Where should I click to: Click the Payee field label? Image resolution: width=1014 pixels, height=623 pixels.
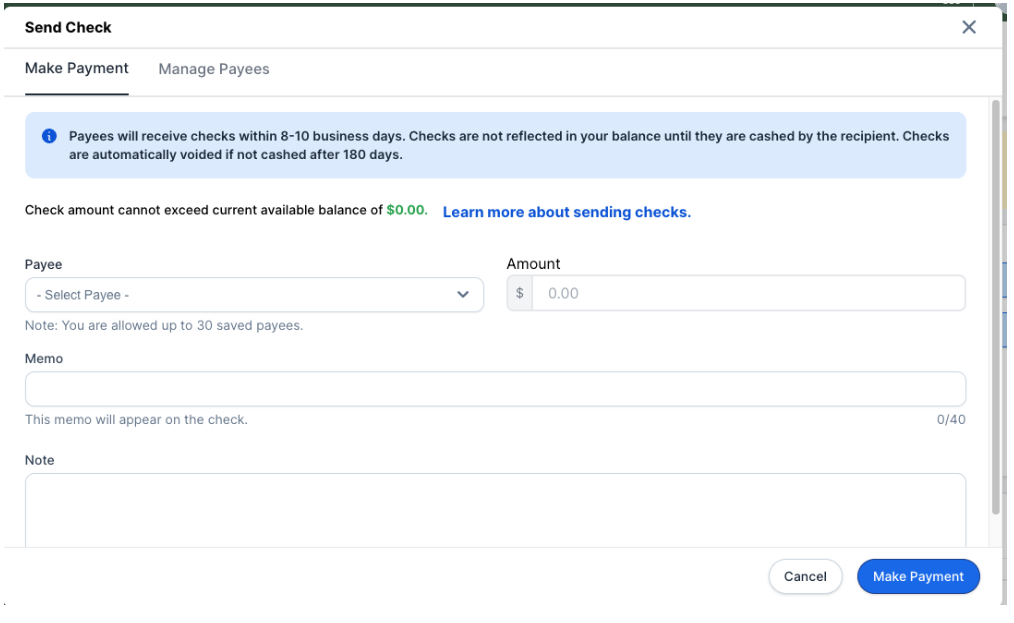click(x=43, y=265)
